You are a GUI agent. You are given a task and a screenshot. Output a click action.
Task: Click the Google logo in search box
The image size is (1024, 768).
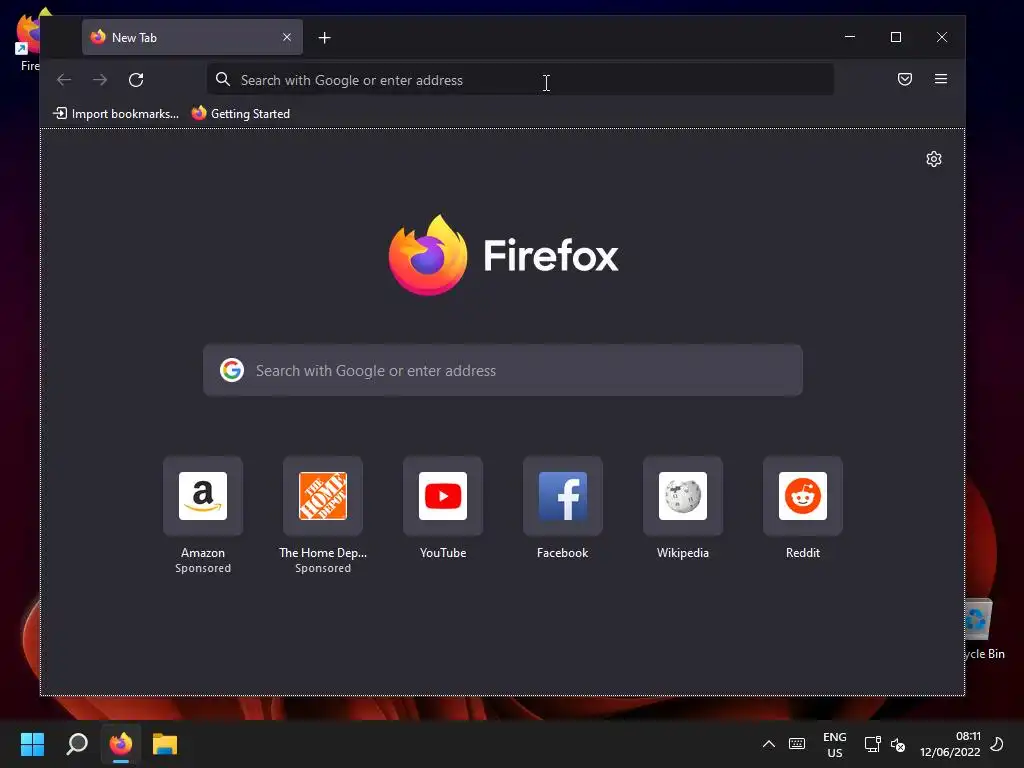[x=232, y=370]
